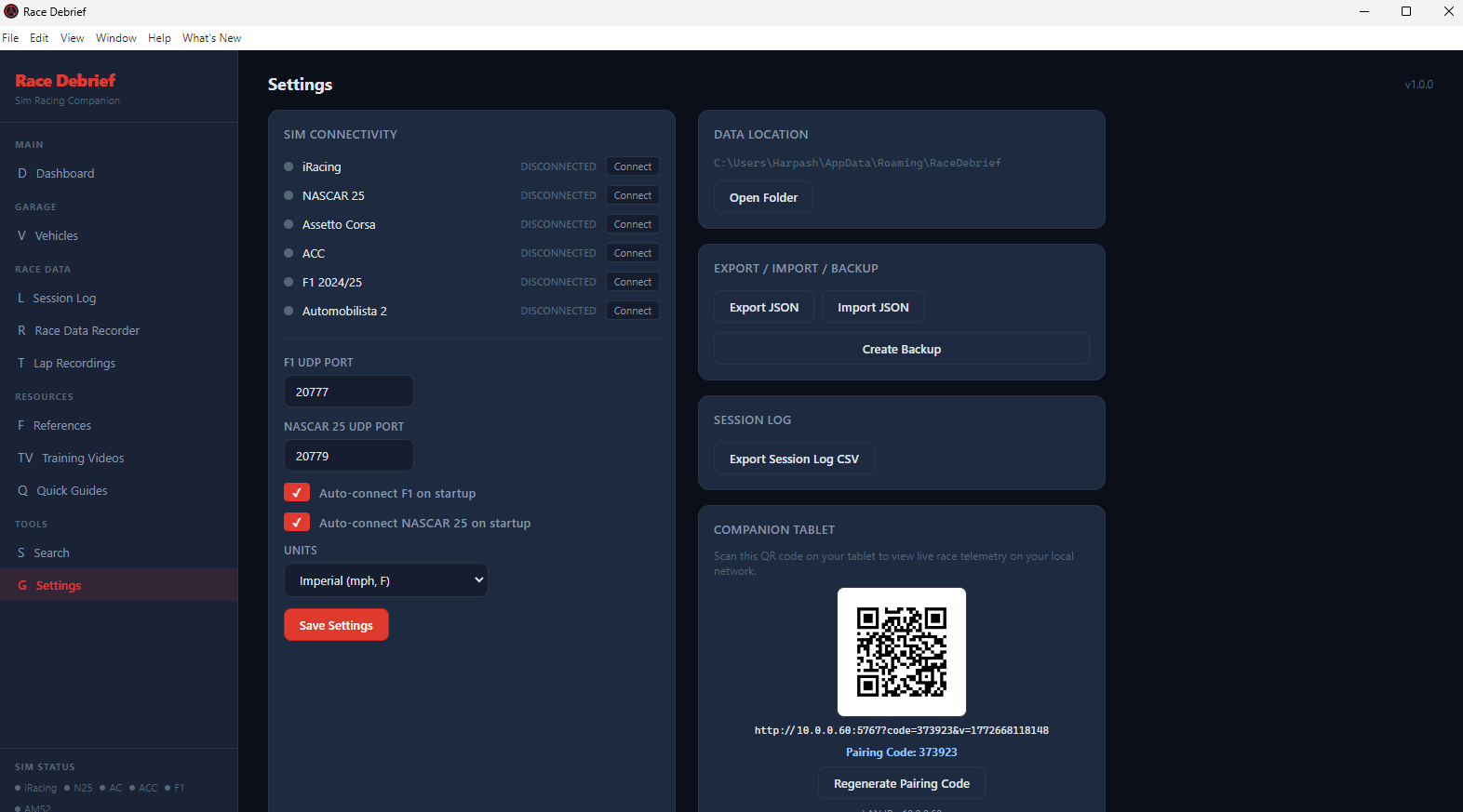Click the Automobilista 2 status dot
The image size is (1463, 812).
point(289,311)
